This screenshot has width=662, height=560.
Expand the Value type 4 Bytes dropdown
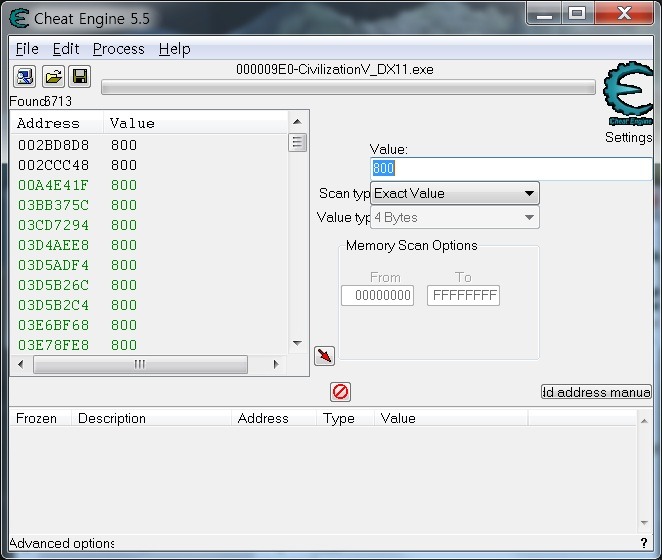[x=455, y=217]
